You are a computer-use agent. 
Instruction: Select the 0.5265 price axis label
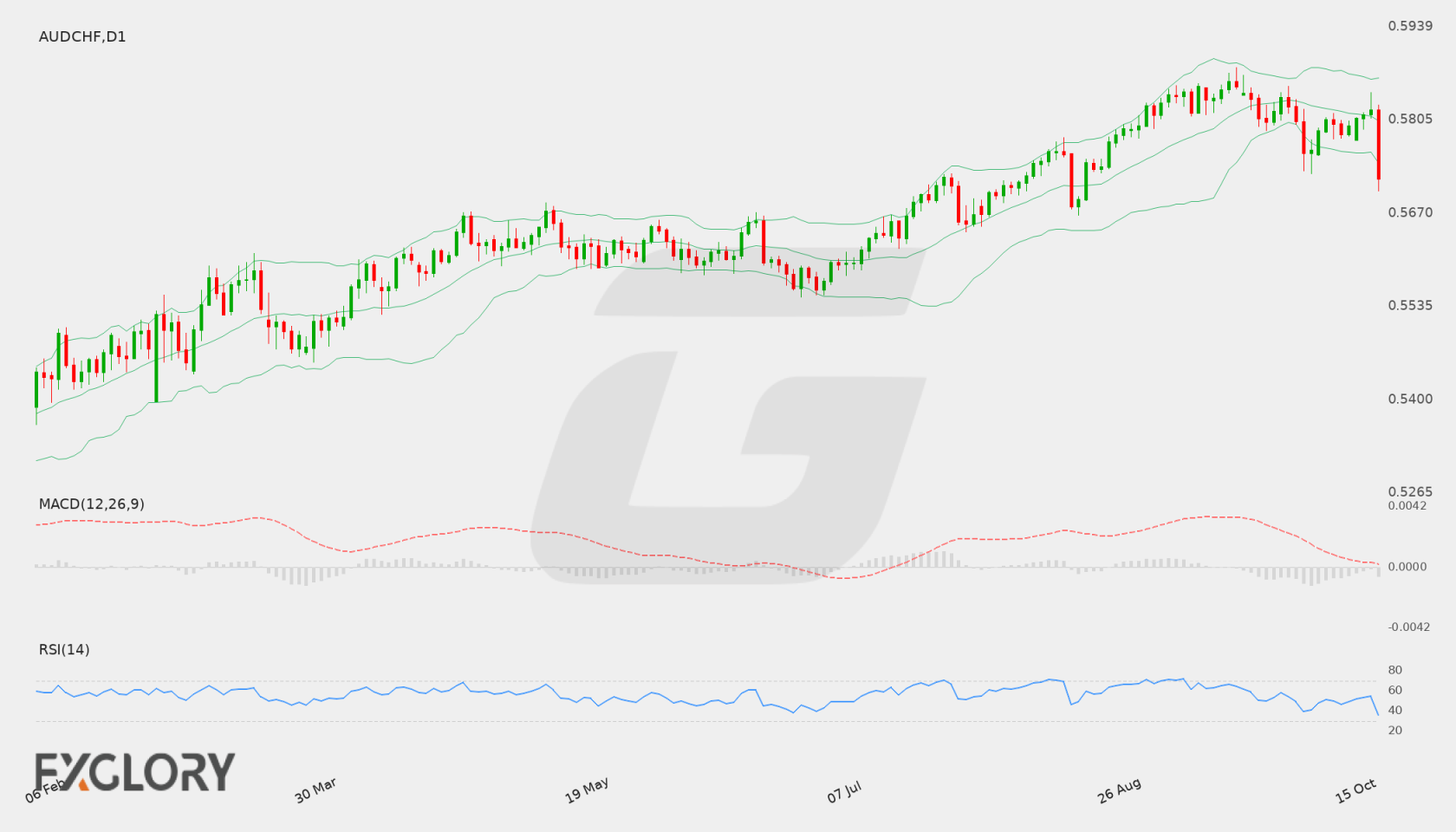1410,491
